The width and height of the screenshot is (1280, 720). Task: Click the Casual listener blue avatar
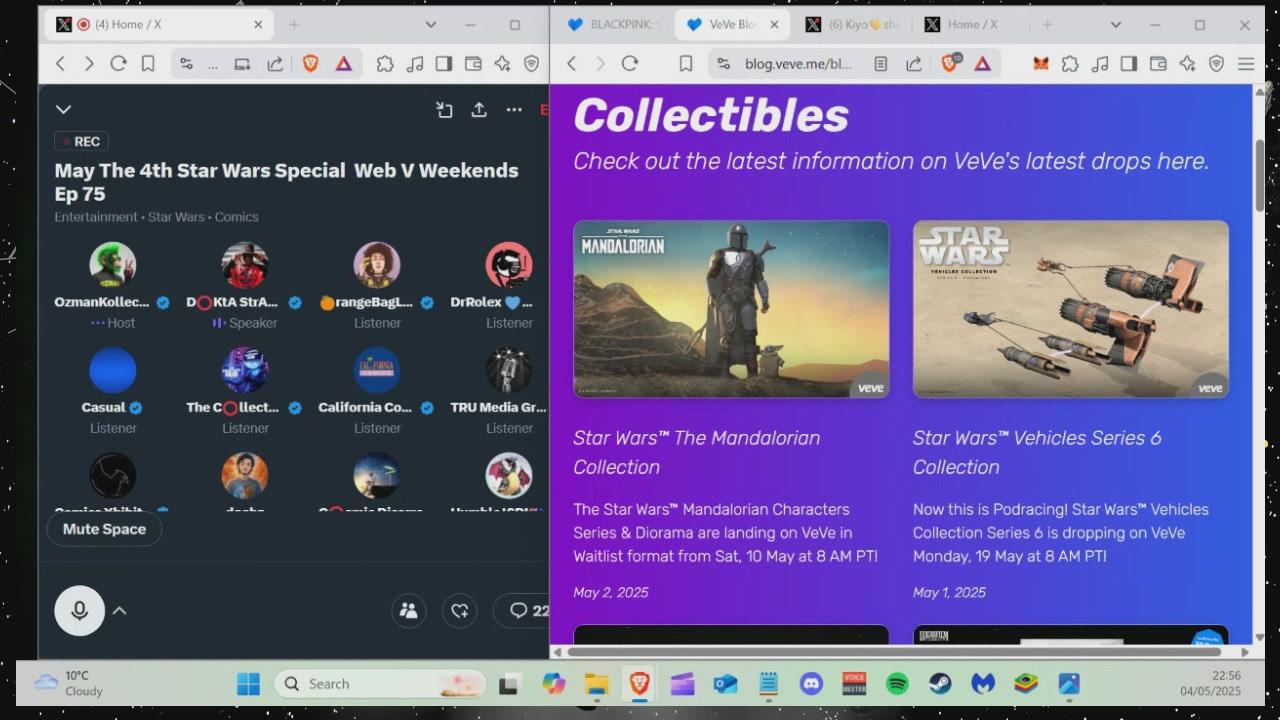tap(113, 371)
